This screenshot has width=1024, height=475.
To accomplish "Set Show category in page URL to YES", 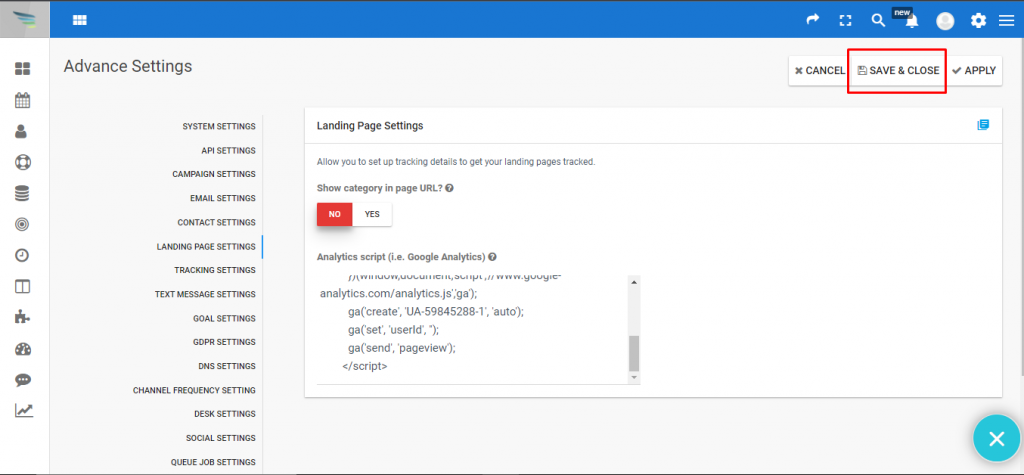I will click(372, 214).
